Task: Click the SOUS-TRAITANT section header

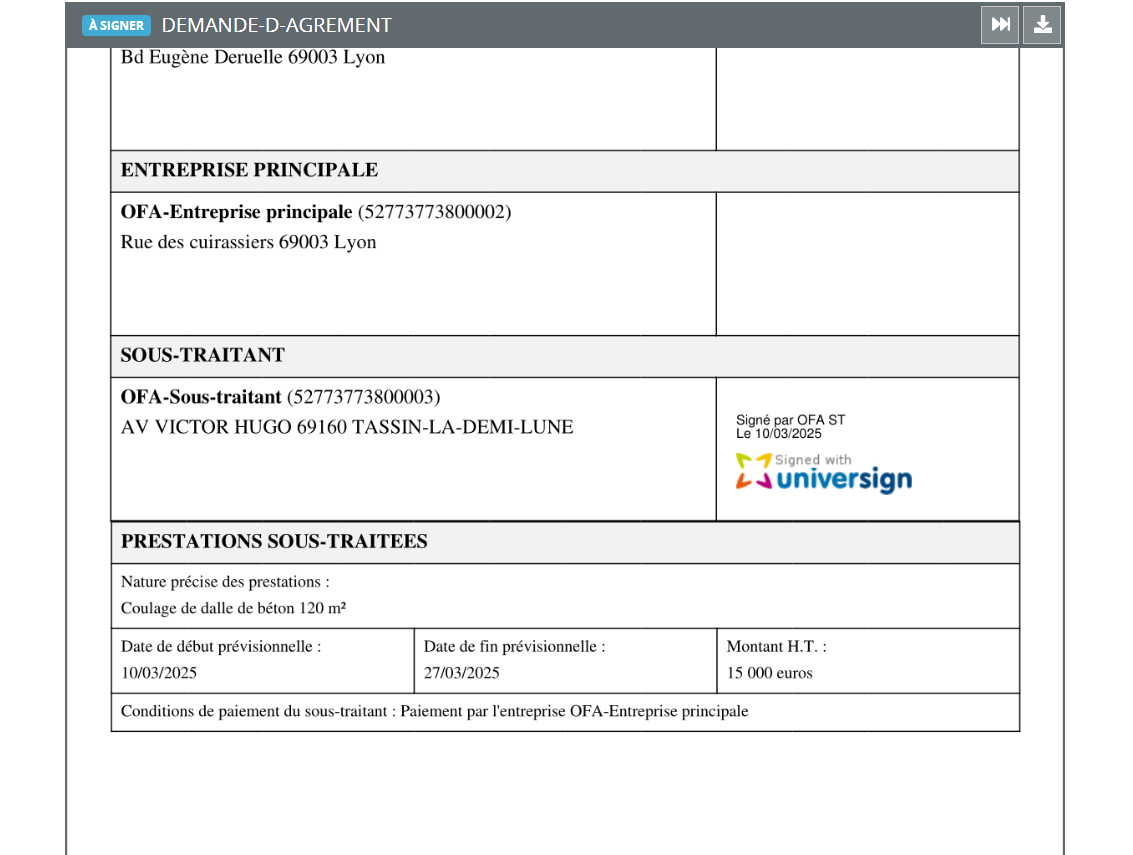Action: pos(202,355)
